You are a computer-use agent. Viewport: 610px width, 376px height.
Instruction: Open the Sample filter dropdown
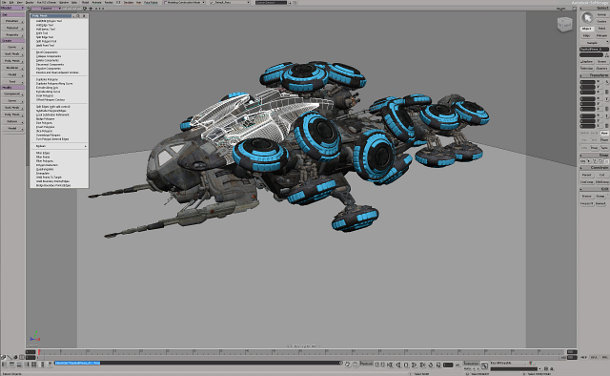(594, 43)
